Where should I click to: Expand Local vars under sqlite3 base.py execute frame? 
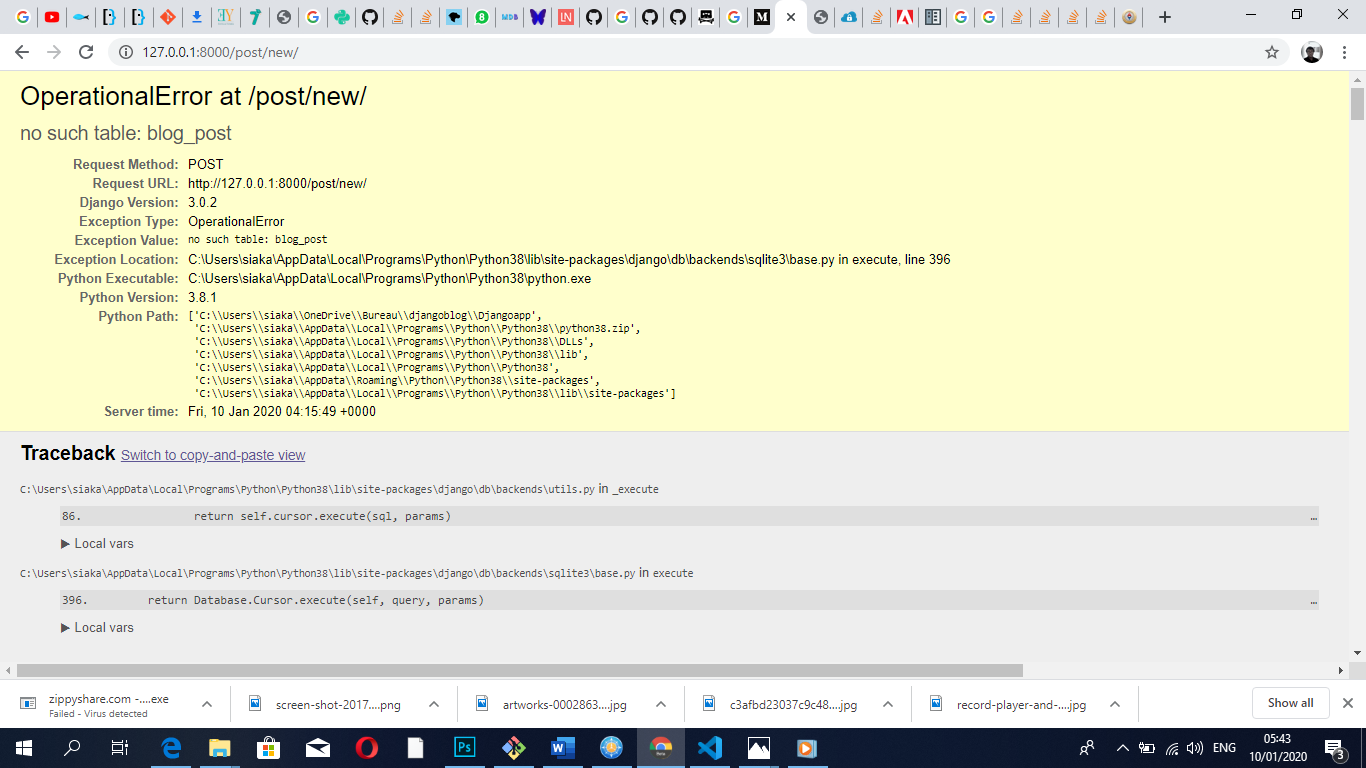click(x=97, y=627)
